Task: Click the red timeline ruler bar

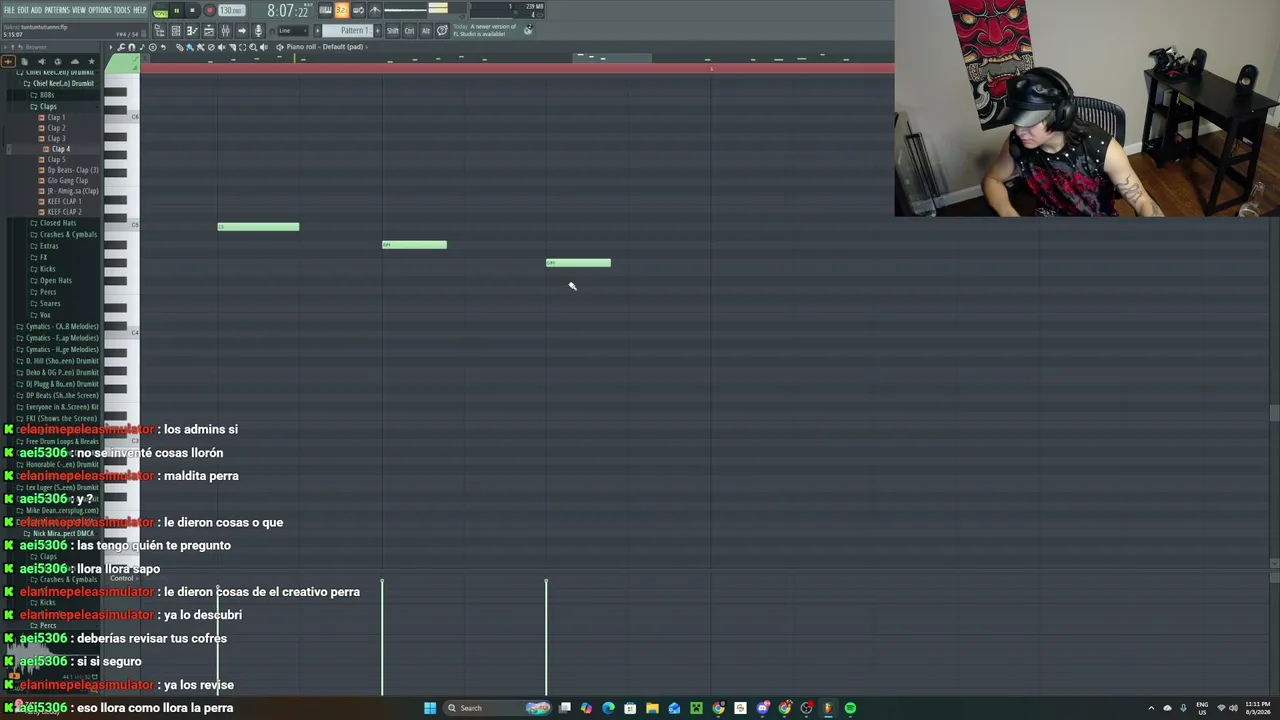Action: pyautogui.click(x=517, y=68)
